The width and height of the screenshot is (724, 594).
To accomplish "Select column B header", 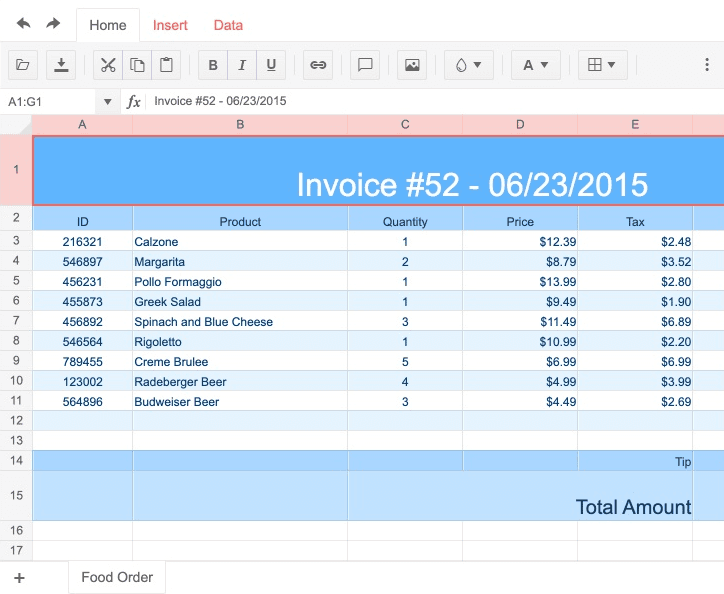I will (x=240, y=125).
